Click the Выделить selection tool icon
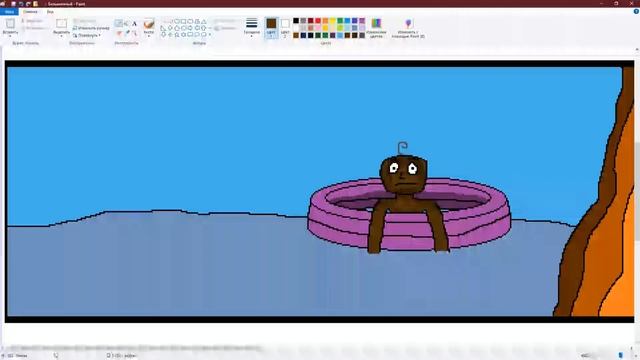 [61, 24]
